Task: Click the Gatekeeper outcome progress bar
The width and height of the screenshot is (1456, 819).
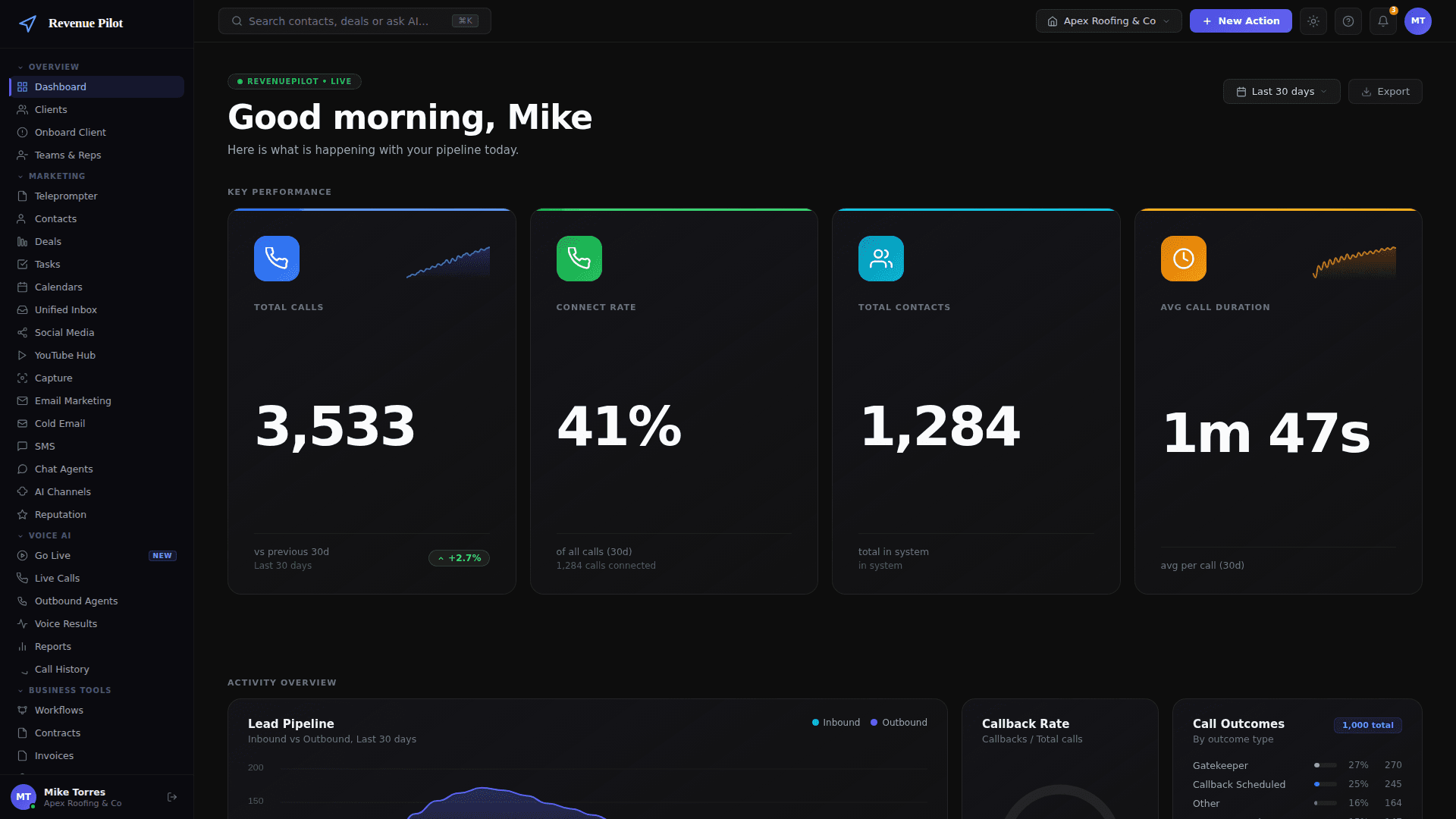Action: pos(1326,765)
